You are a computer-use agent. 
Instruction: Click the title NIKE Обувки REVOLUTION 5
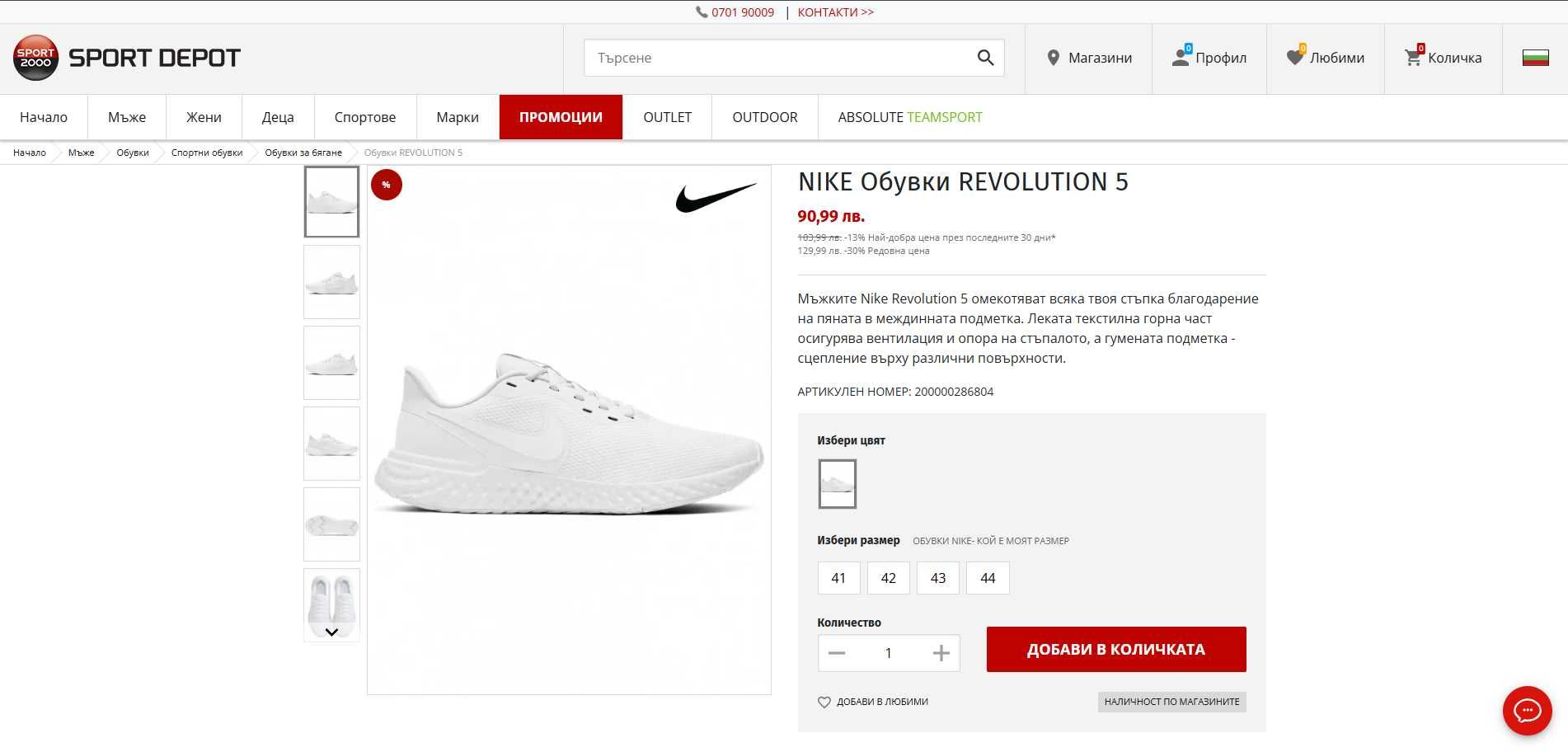coord(963,182)
